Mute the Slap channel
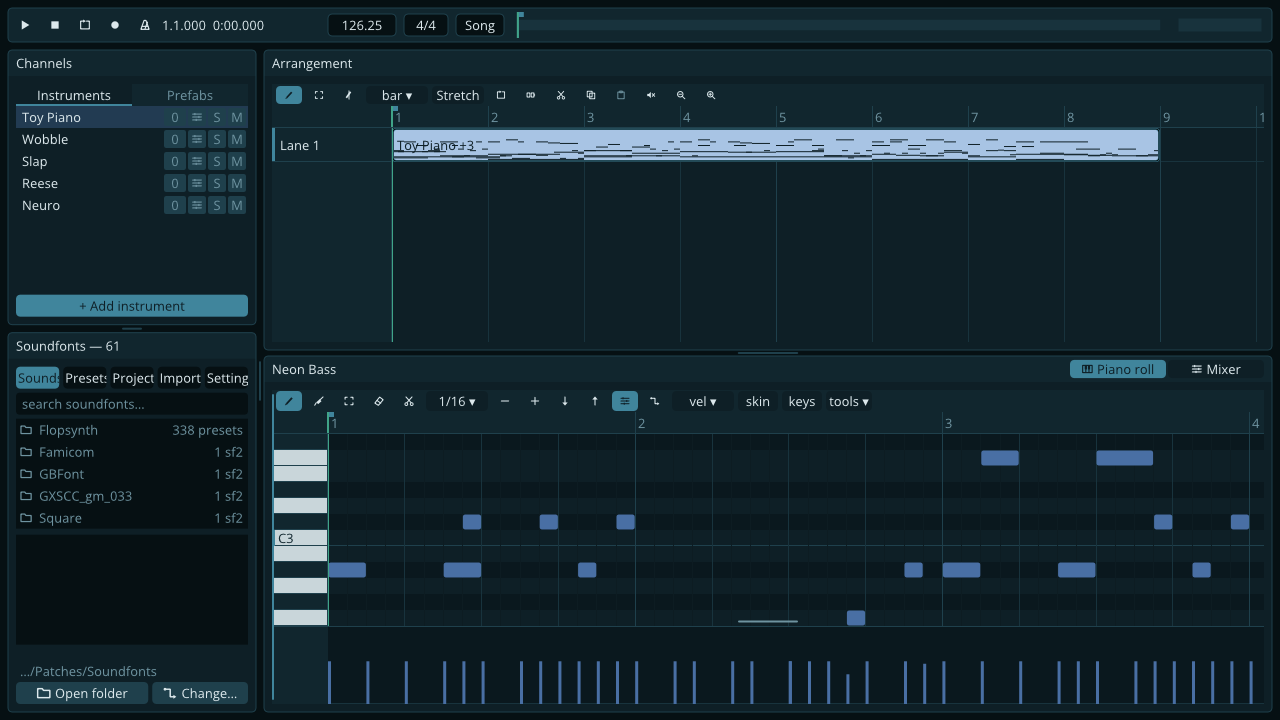Screen dimensions: 1280x720 [237, 161]
